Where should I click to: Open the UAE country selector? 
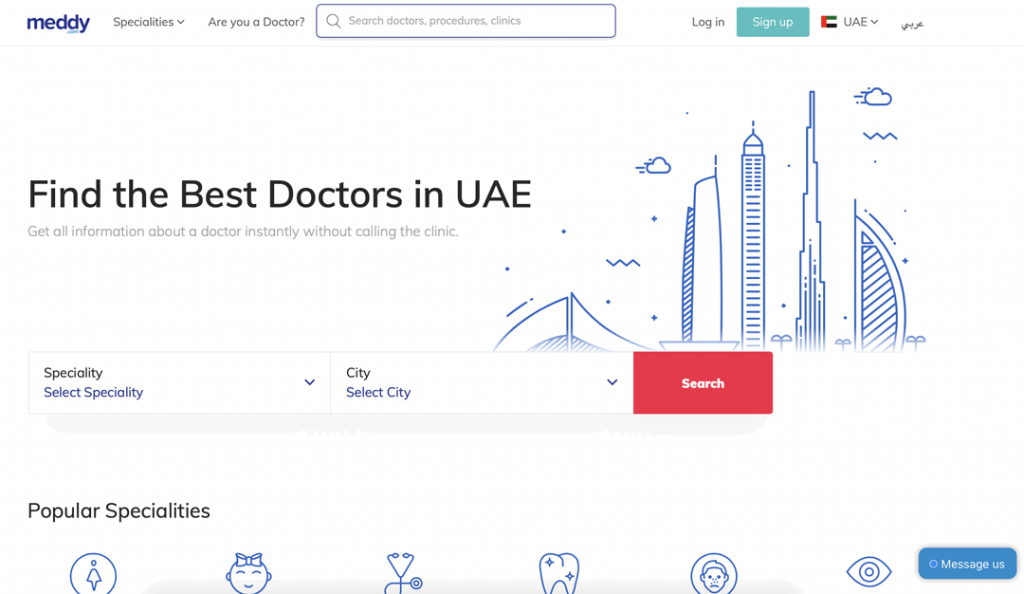850,22
